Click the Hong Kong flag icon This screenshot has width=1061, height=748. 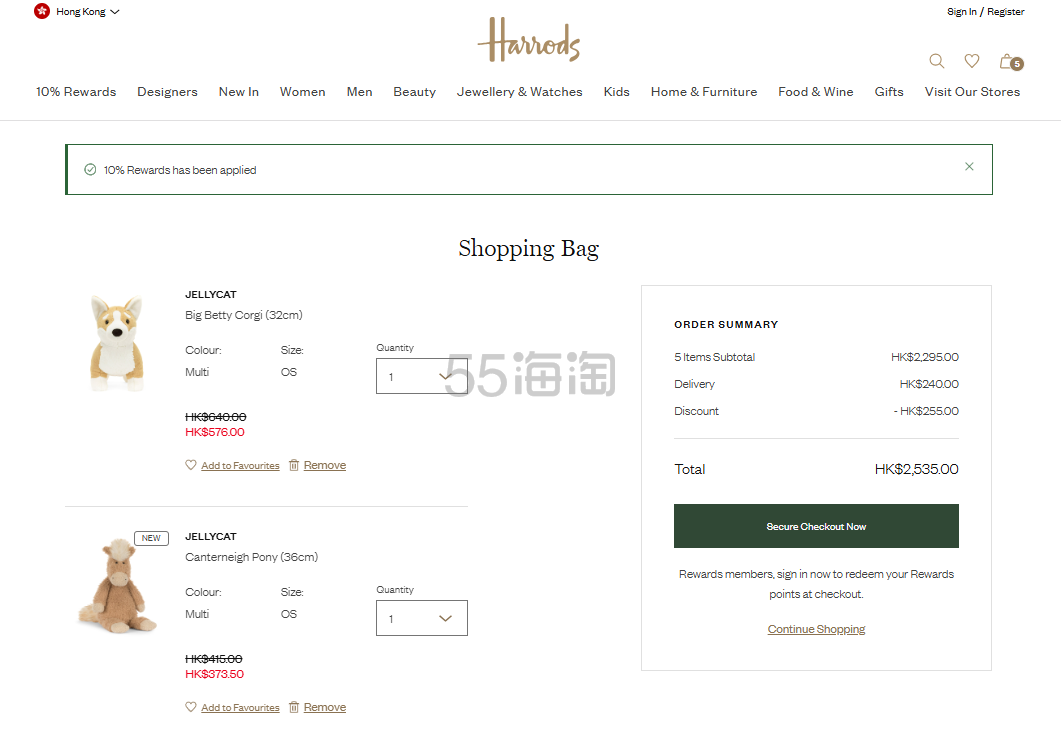[x=42, y=12]
